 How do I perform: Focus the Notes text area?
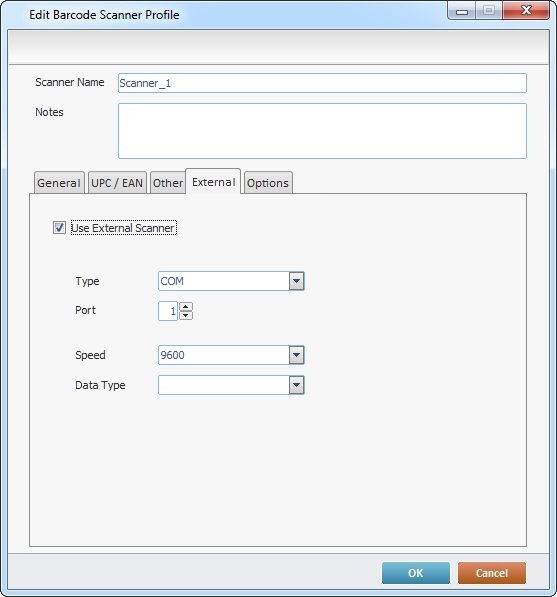(x=322, y=131)
